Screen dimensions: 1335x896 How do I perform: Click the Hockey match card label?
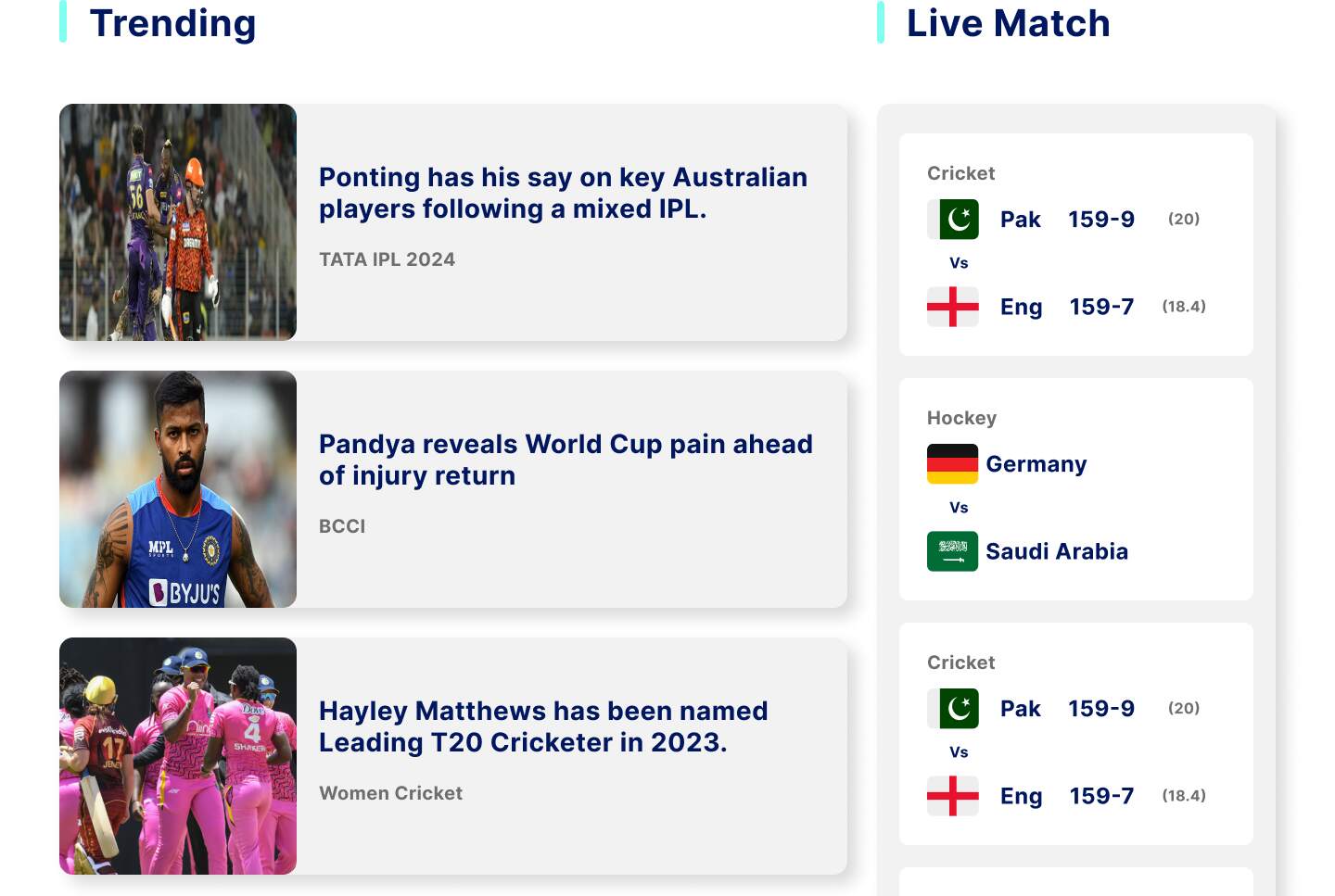[961, 418]
